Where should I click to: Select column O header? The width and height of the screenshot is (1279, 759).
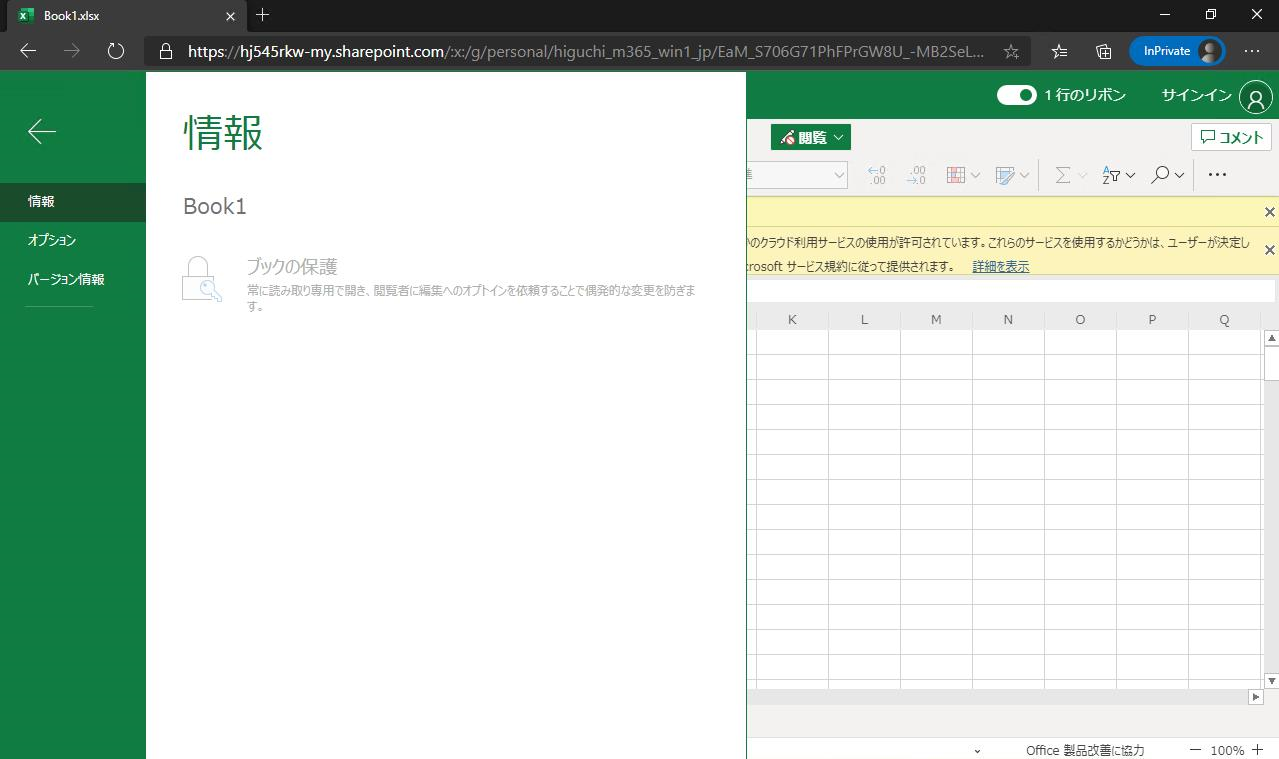coord(1080,319)
